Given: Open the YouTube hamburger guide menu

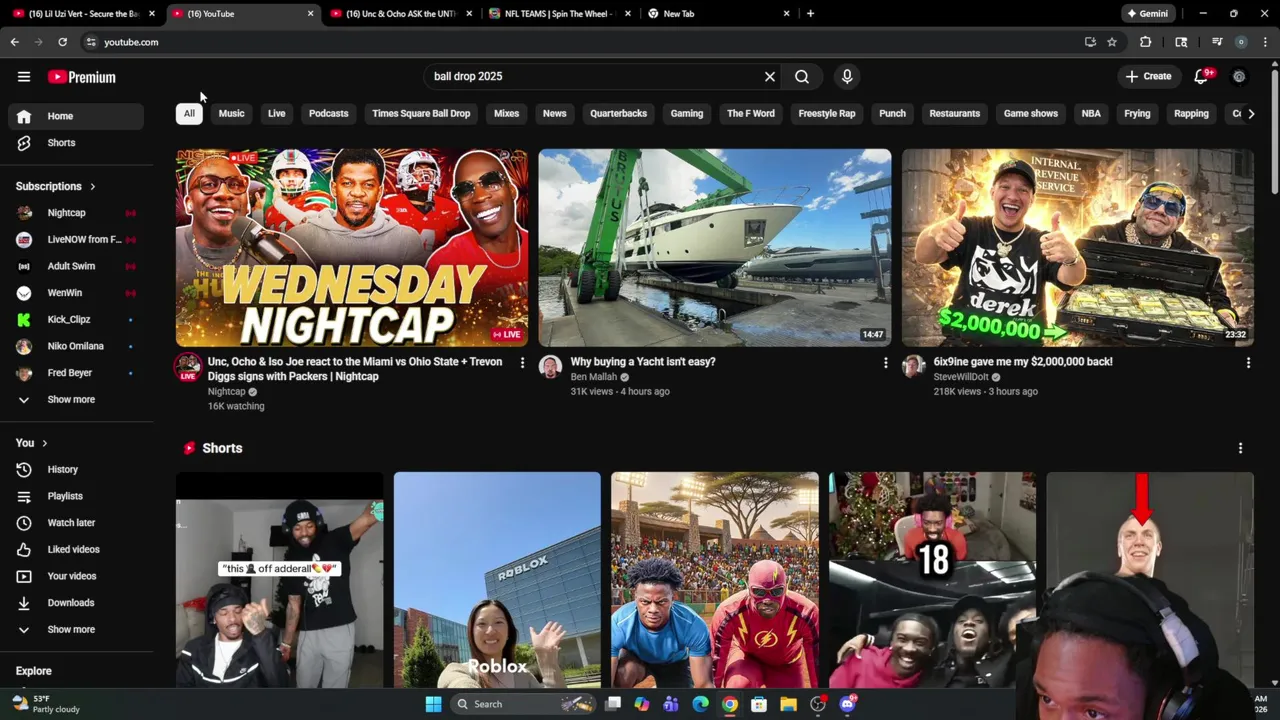Looking at the screenshot, I should click(x=24, y=77).
